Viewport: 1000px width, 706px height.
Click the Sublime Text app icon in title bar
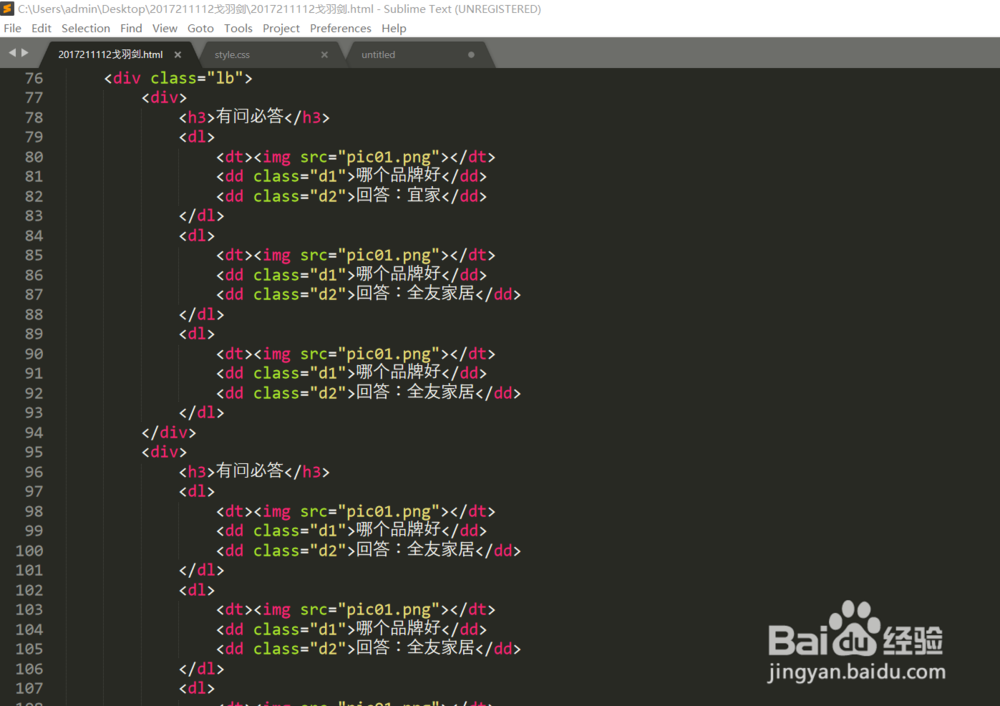[7, 9]
